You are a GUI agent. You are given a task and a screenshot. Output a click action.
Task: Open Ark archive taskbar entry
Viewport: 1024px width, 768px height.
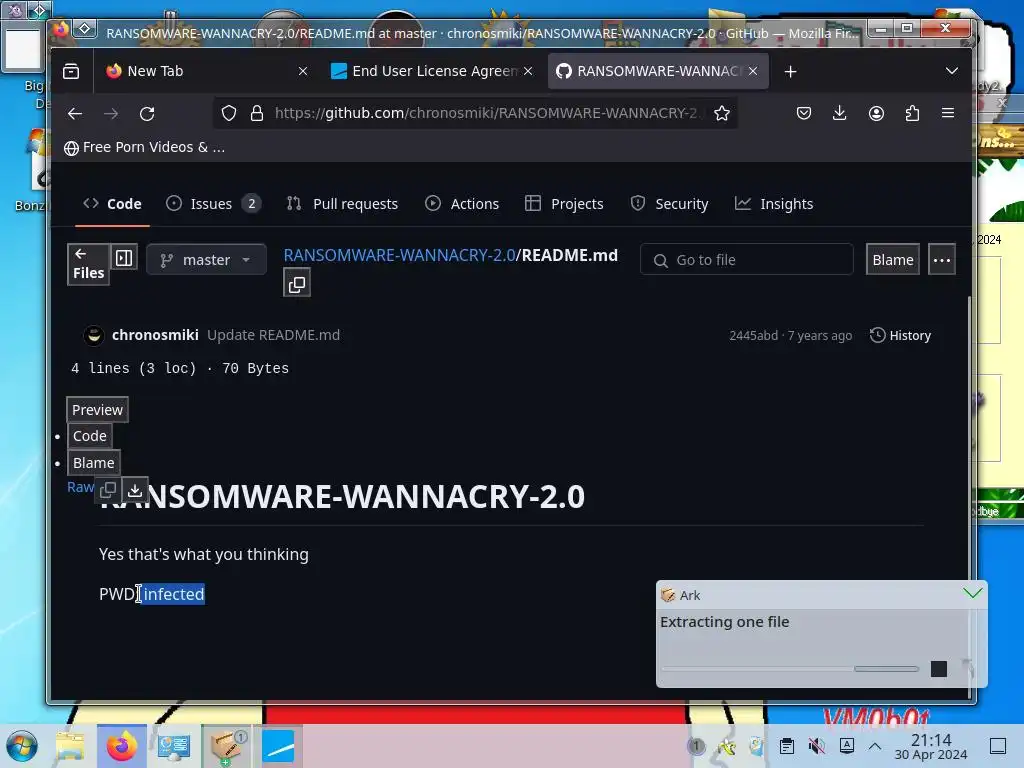[x=226, y=746]
